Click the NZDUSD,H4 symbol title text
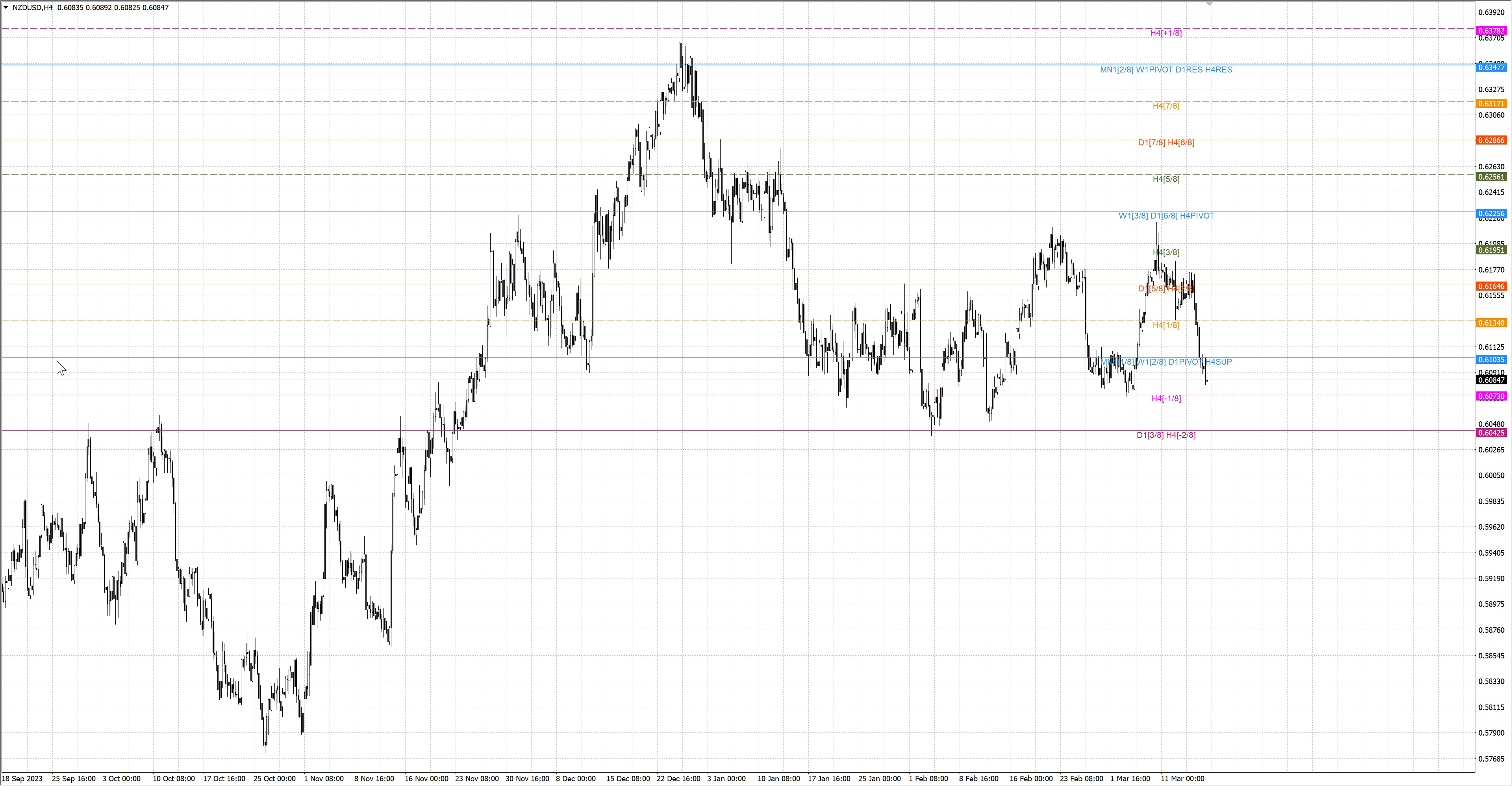Screen dimensions: 1512x786 point(32,7)
